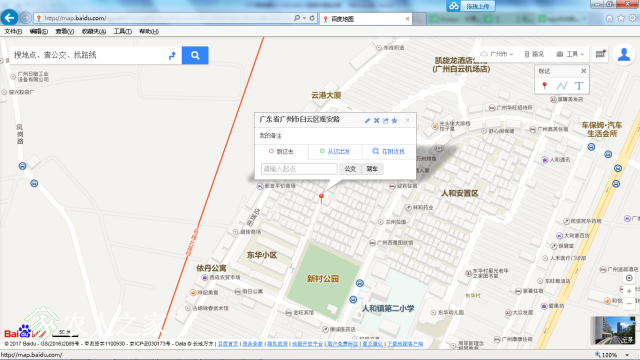Click the 公交 transit button
The width and height of the screenshot is (640, 360).
350,169
